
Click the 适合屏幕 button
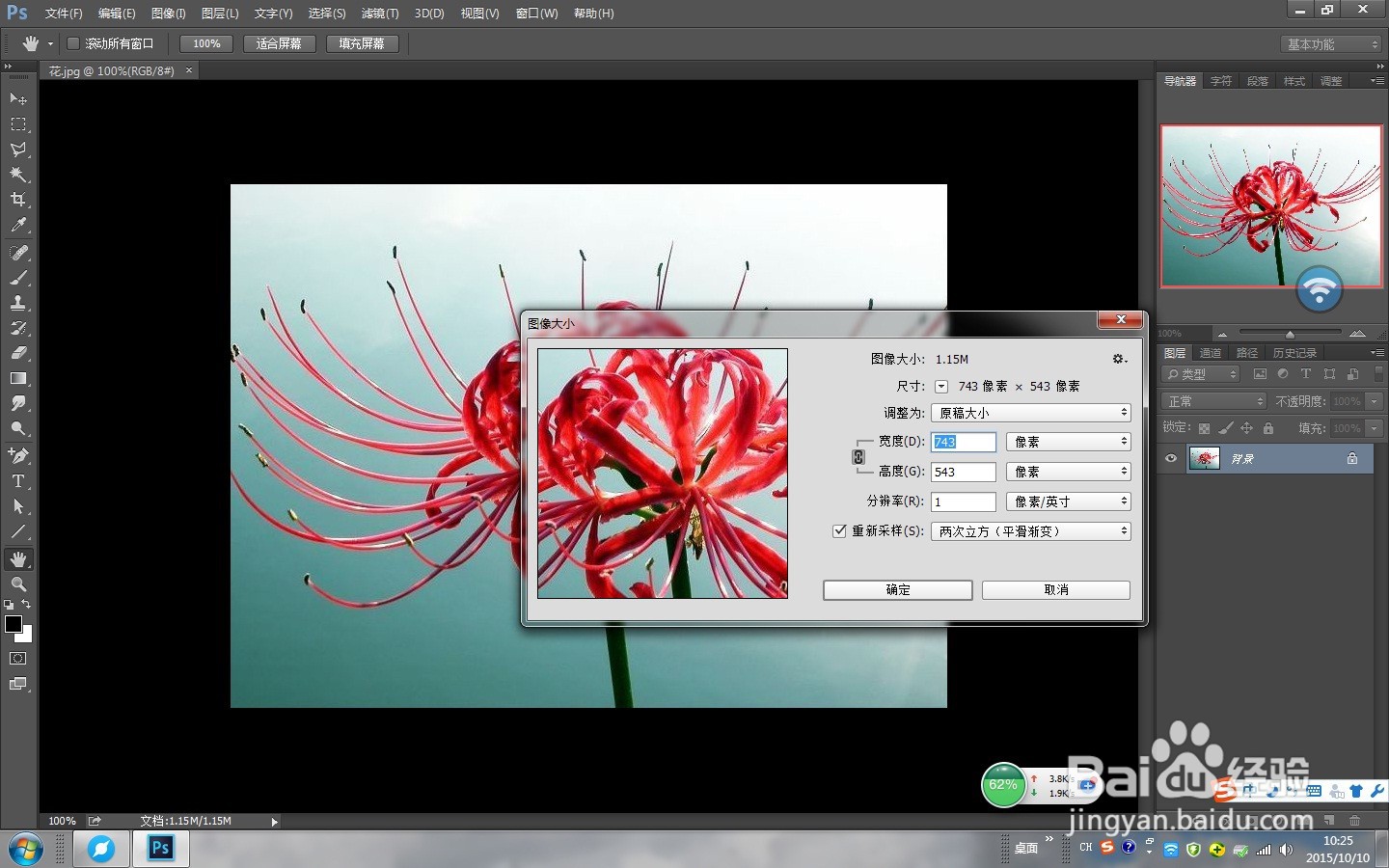[x=279, y=43]
